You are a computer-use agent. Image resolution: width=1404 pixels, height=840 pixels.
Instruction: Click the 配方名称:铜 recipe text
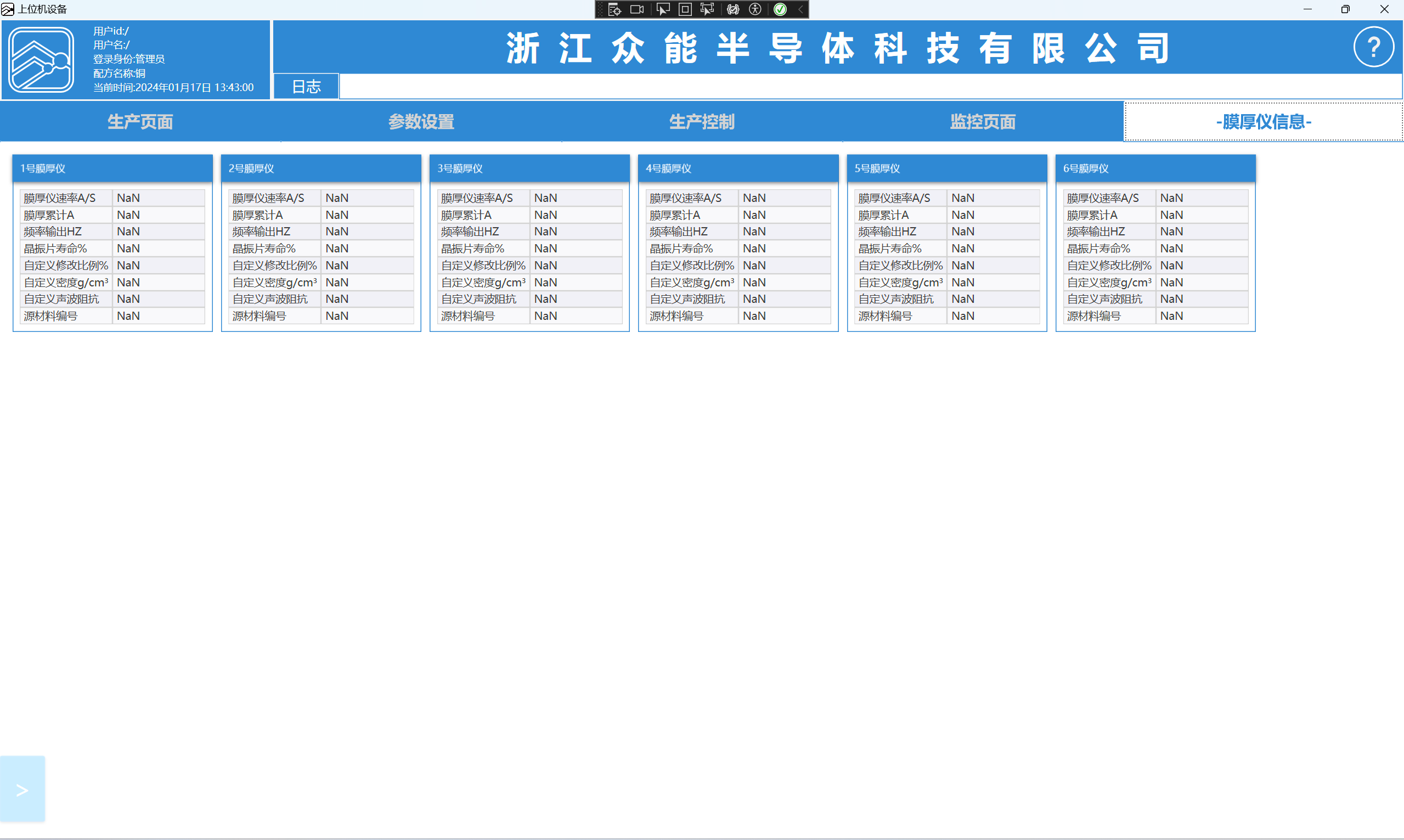(120, 73)
